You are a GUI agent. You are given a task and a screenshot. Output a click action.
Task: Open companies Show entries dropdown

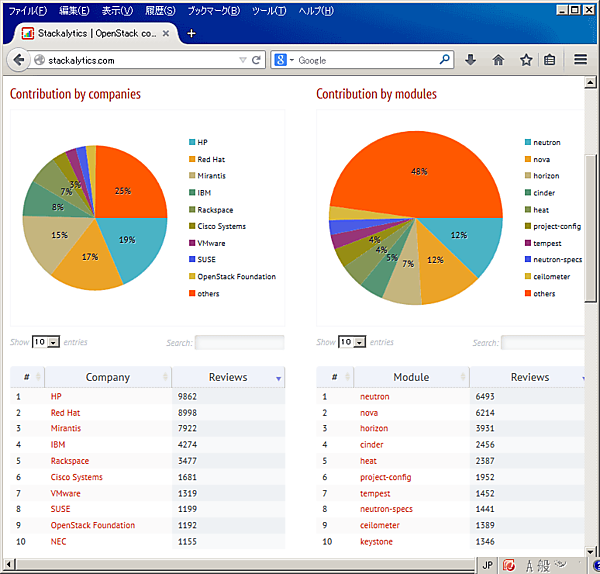click(x=46, y=342)
